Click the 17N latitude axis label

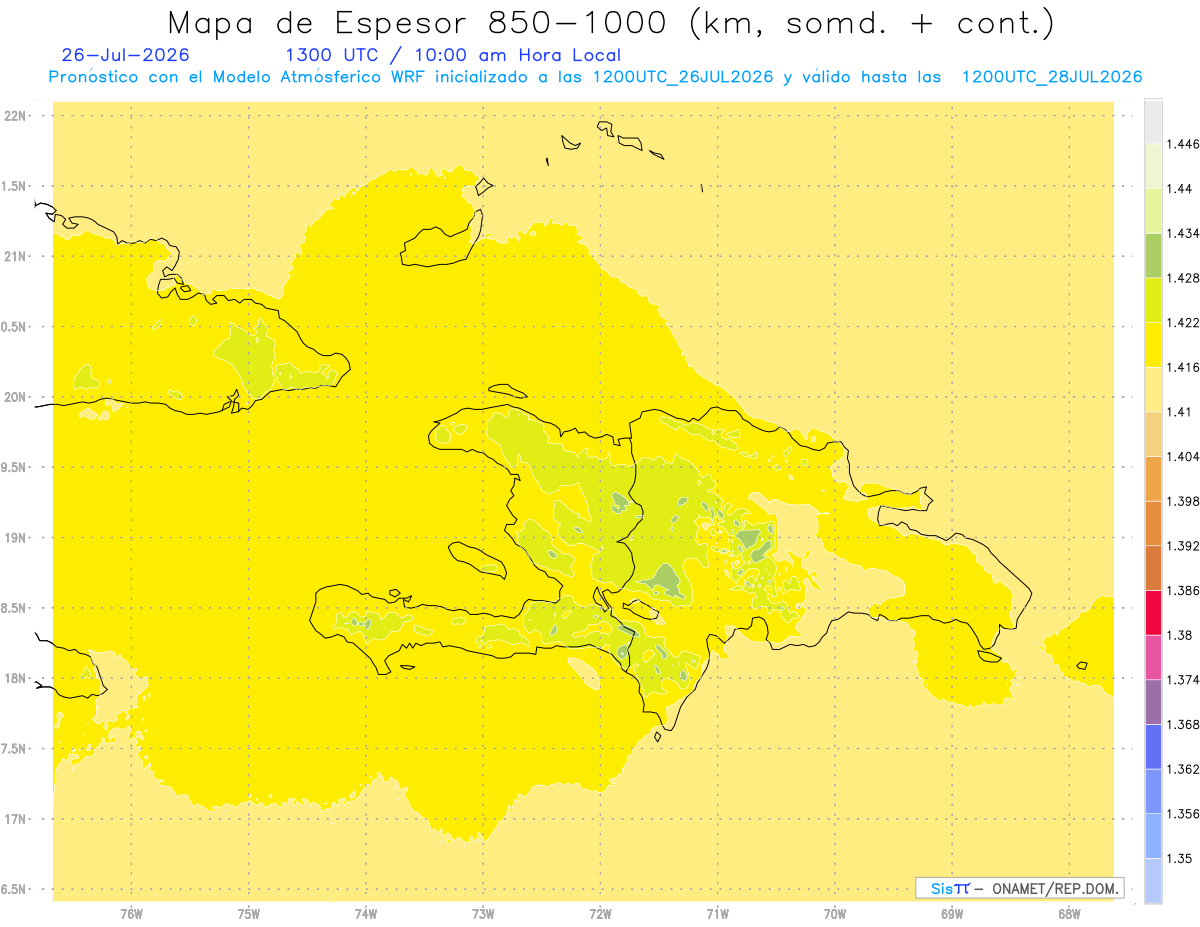click(16, 819)
